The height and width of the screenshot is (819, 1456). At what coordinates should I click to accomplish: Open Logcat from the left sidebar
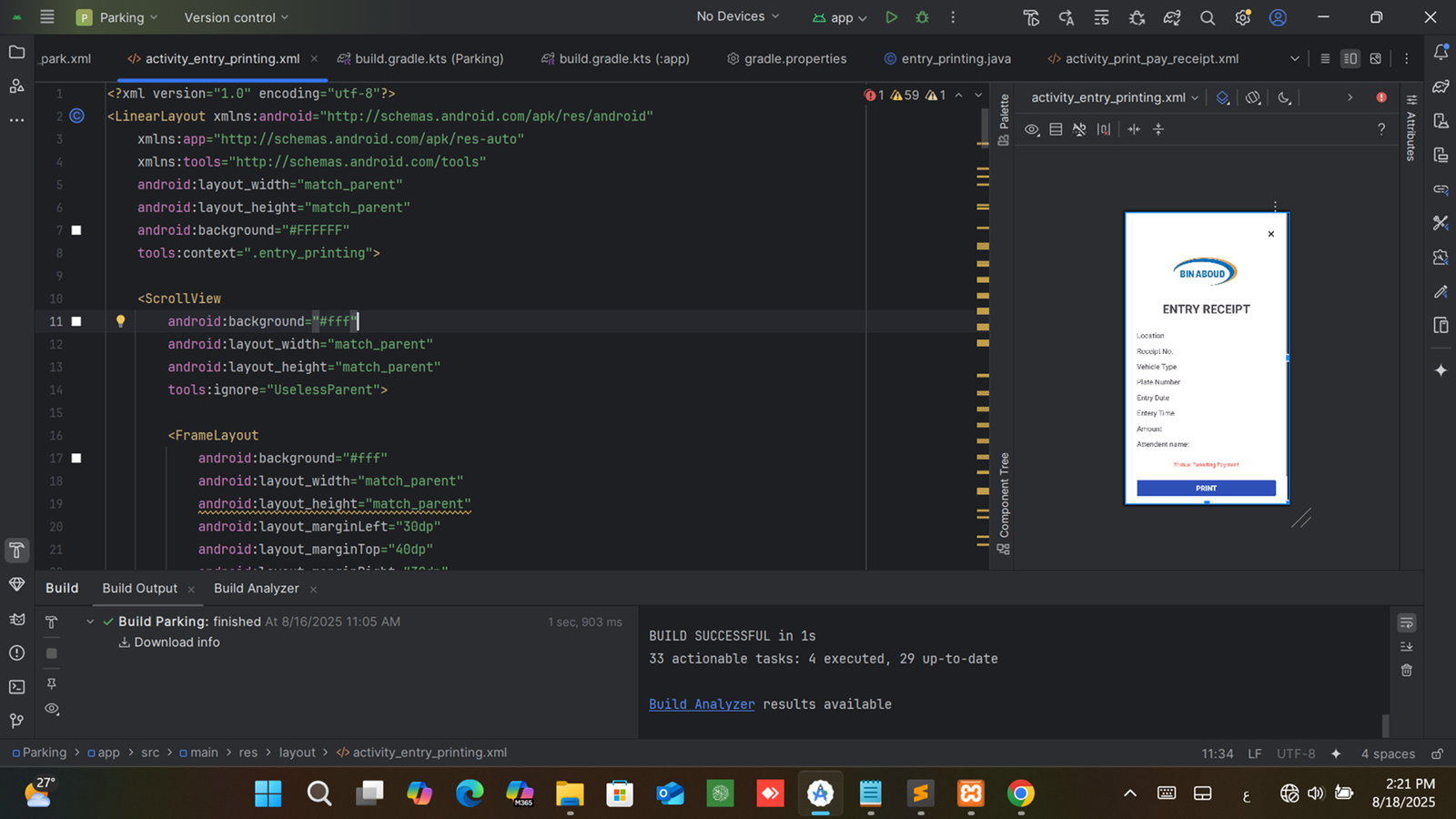point(16,619)
